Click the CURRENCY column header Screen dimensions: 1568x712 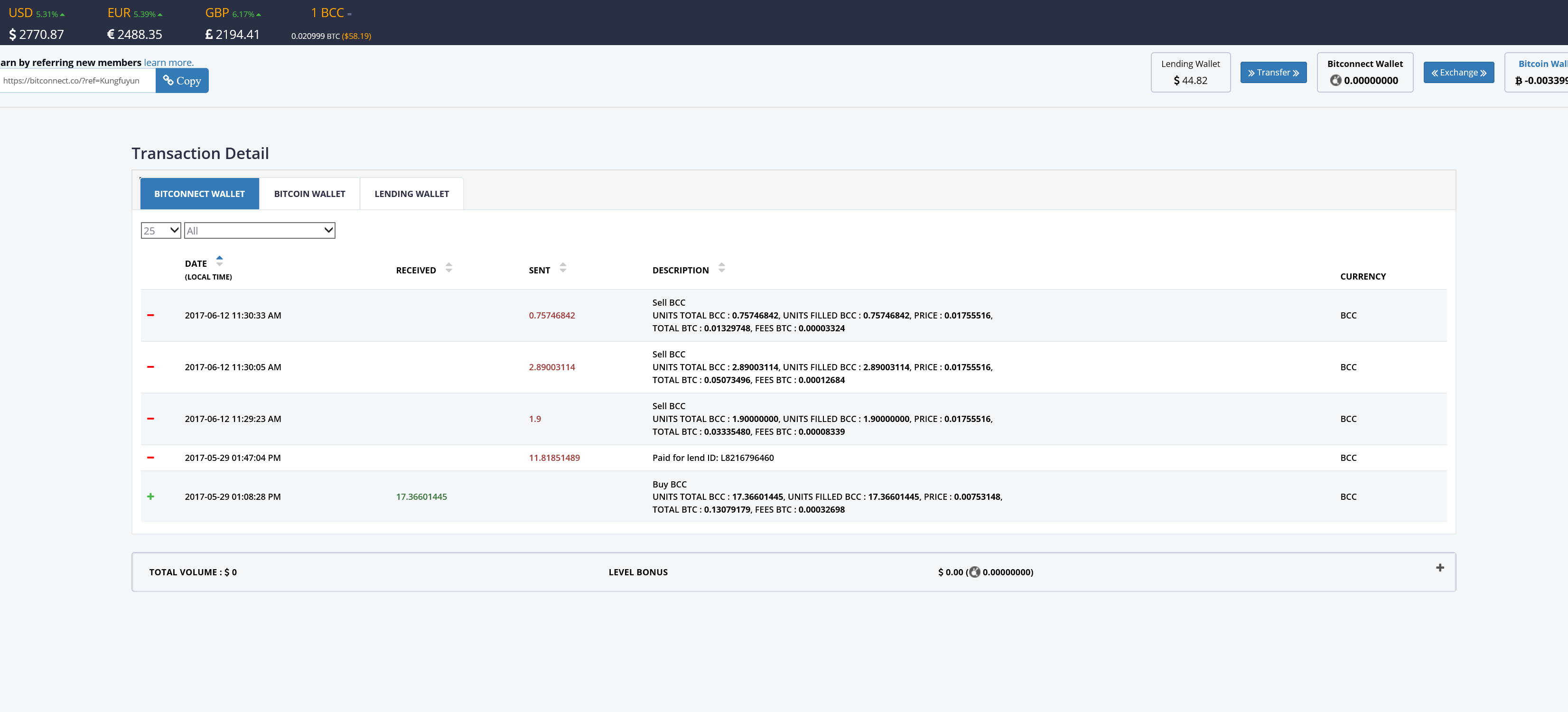coord(1363,277)
